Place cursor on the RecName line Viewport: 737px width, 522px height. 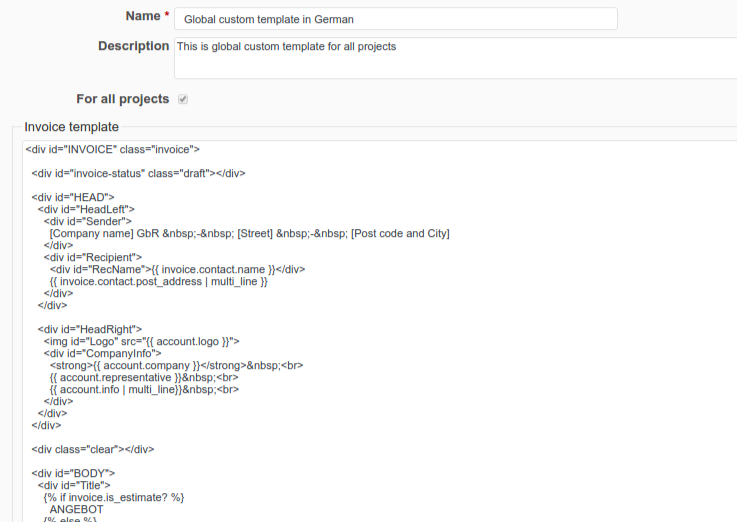coord(177,269)
